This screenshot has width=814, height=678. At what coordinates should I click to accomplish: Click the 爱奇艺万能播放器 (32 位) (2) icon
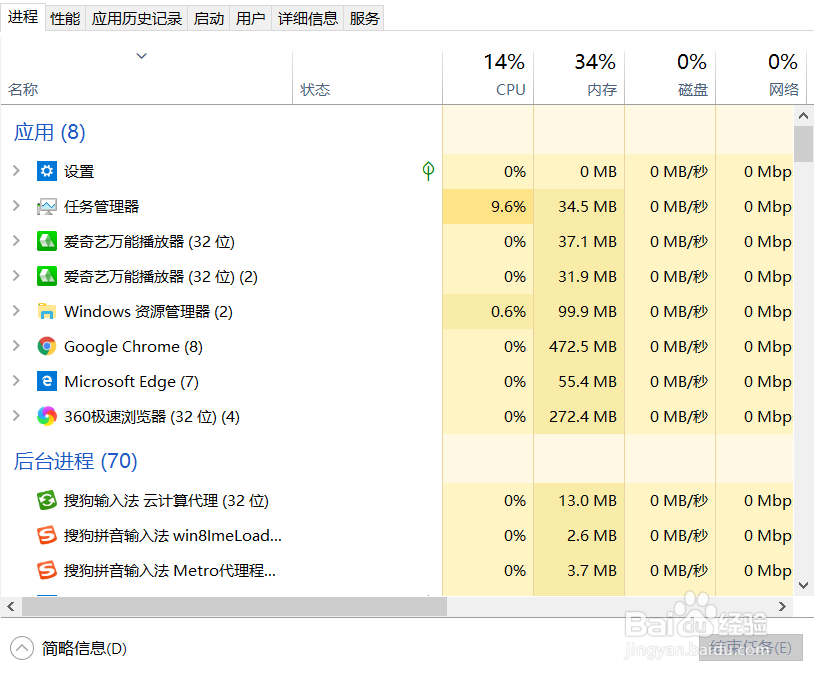[x=47, y=276]
